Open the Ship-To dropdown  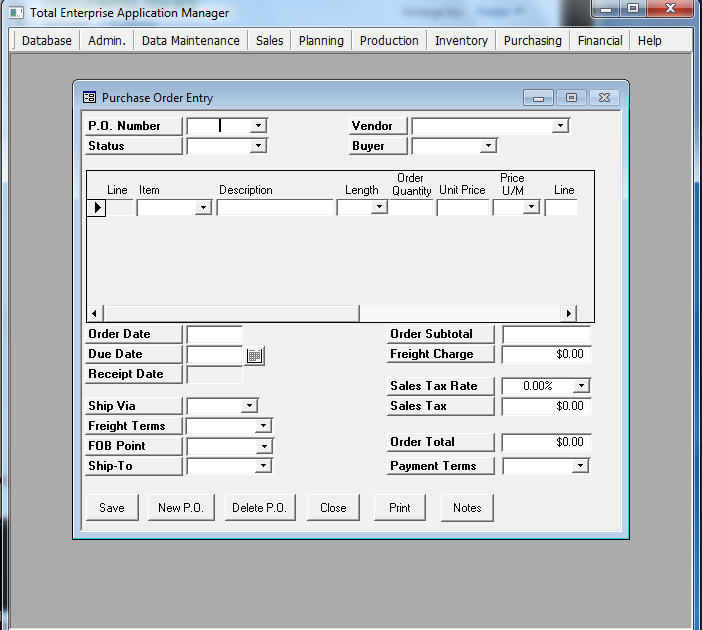point(263,466)
